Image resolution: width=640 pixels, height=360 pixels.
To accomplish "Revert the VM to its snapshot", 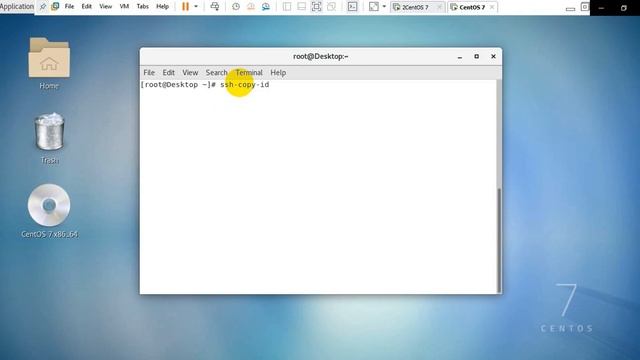I will coord(251,7).
